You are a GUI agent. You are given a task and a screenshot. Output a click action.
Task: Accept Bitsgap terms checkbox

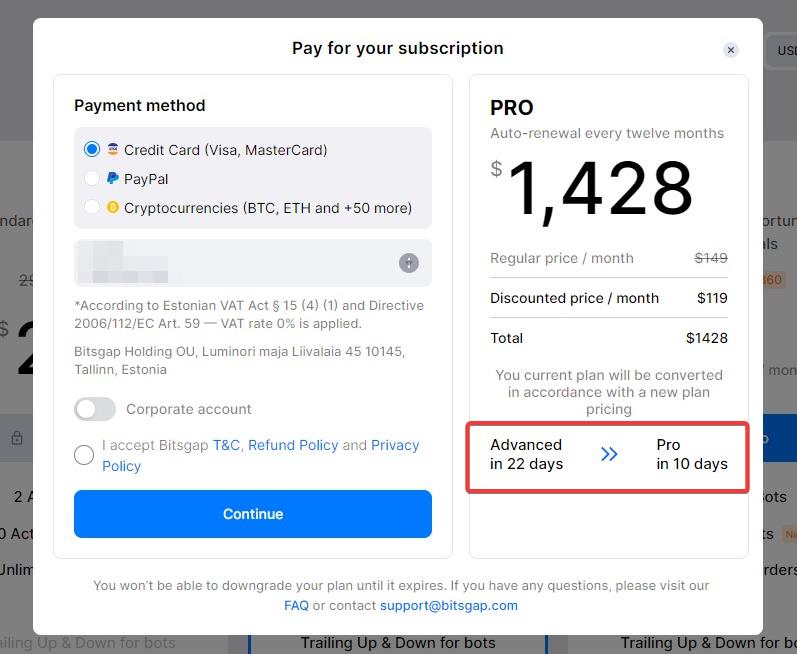pos(84,456)
